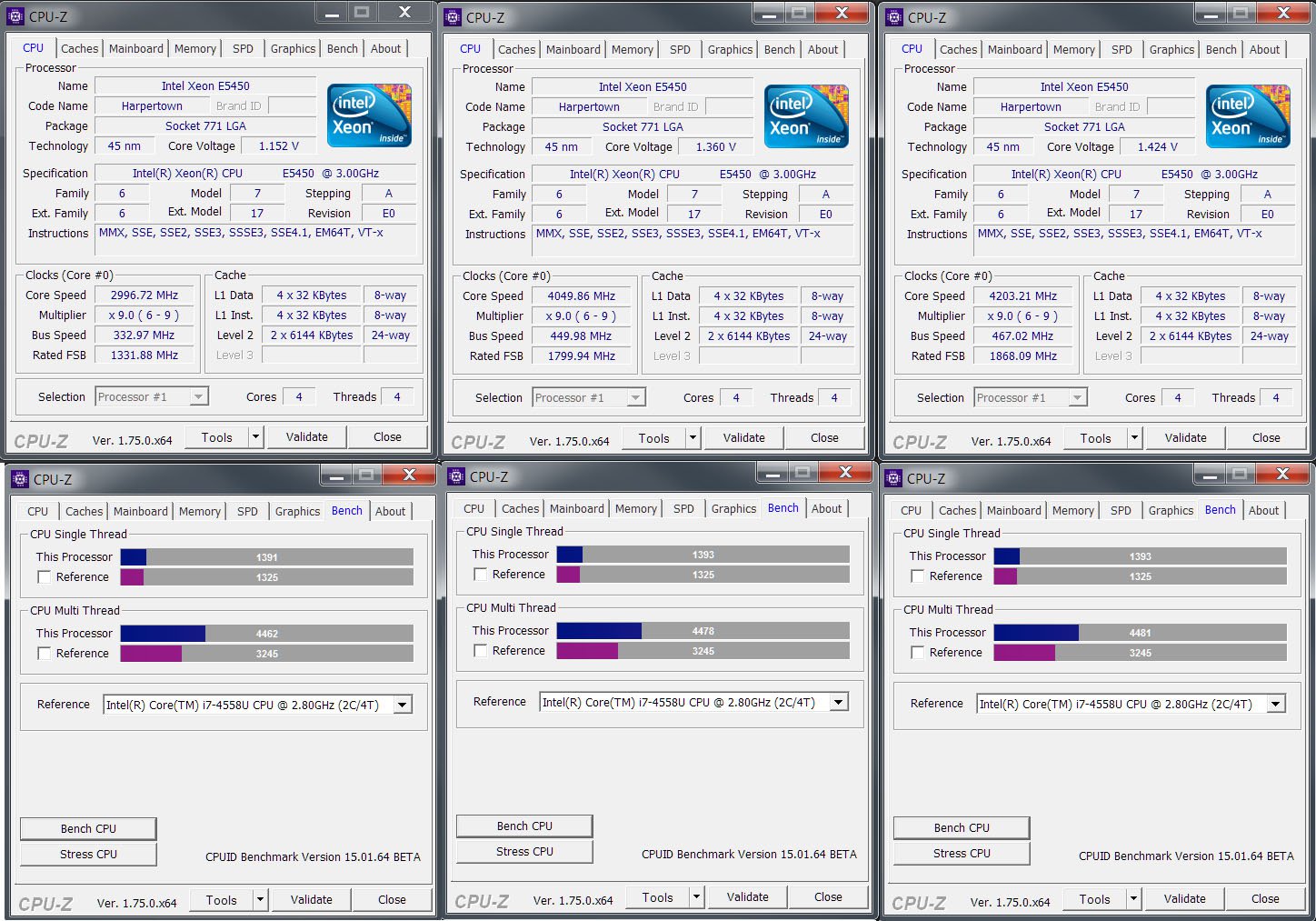Viewport: 1316px width, 921px height.
Task: Open Tools dropdown arrow in 4049.86 MHz window
Action: (x=693, y=438)
